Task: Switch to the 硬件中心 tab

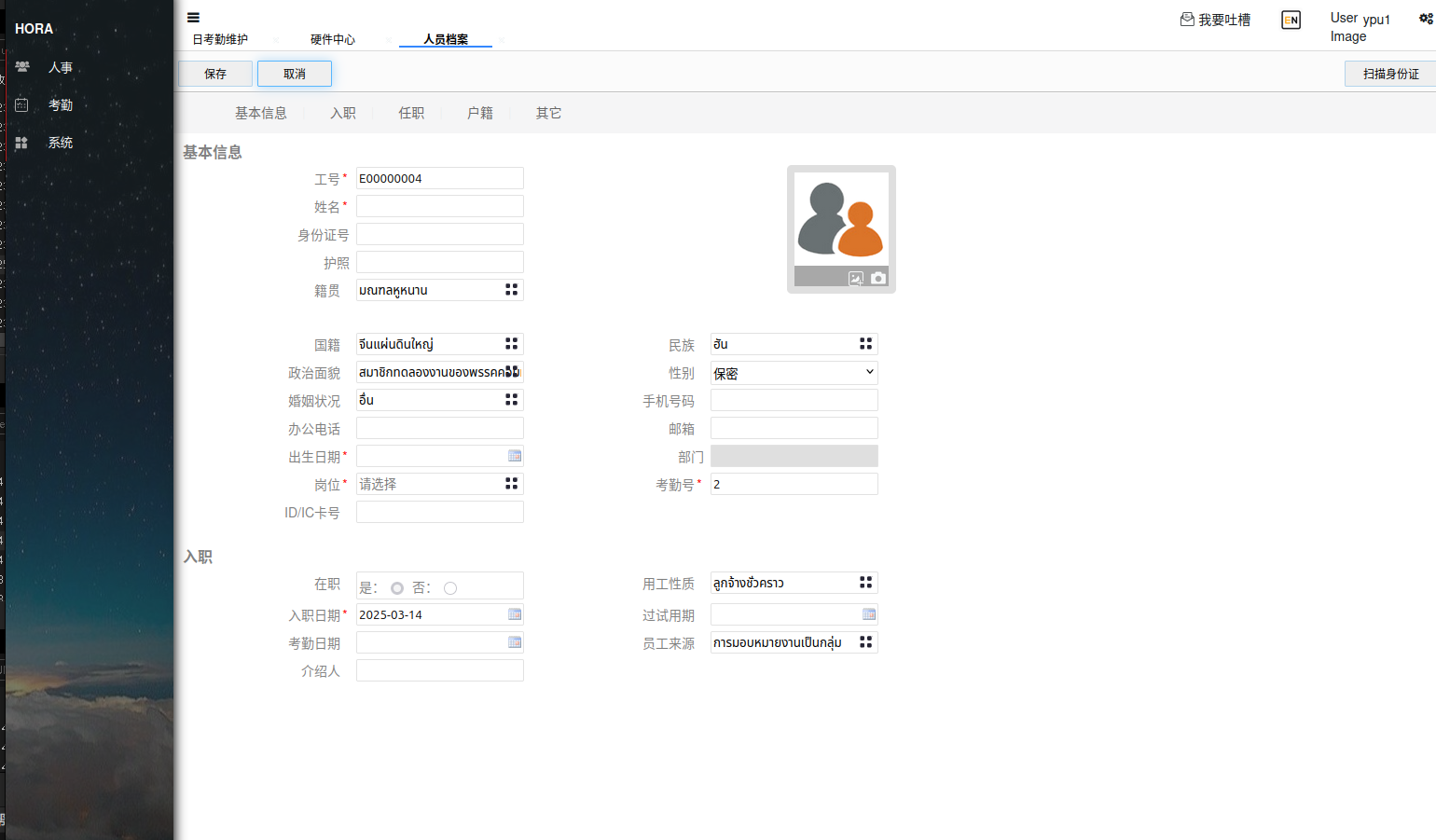Action: (333, 39)
